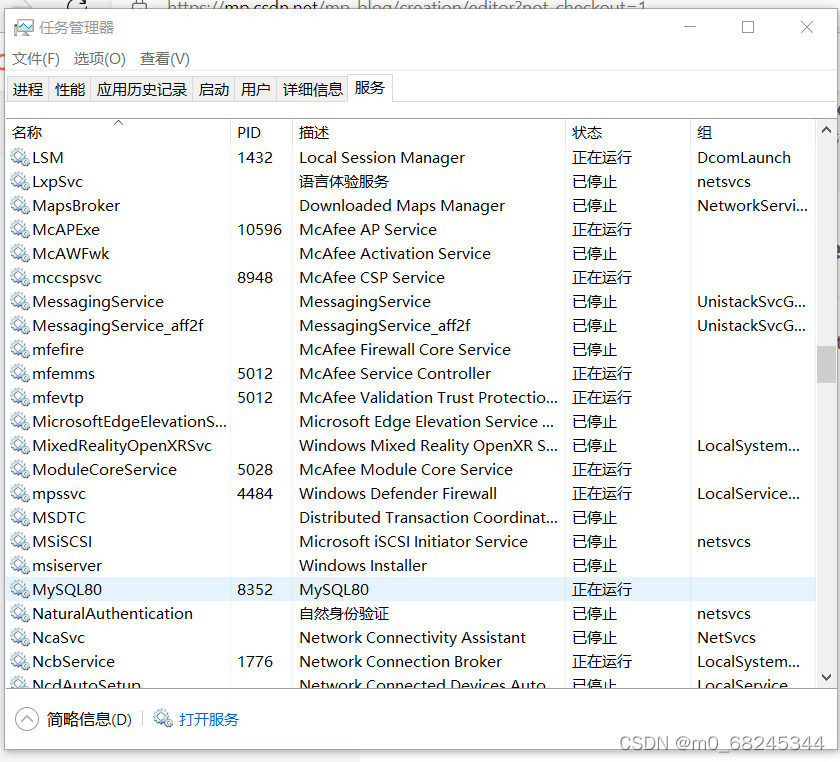840x762 pixels.
Task: Switch to the 进程 tab
Action: 28,89
